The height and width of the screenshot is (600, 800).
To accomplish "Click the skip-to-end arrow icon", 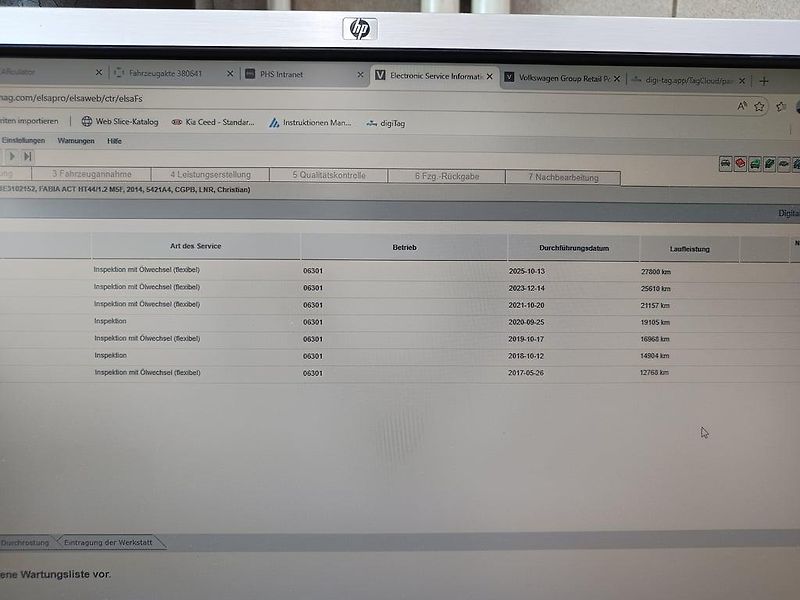I will (28, 156).
